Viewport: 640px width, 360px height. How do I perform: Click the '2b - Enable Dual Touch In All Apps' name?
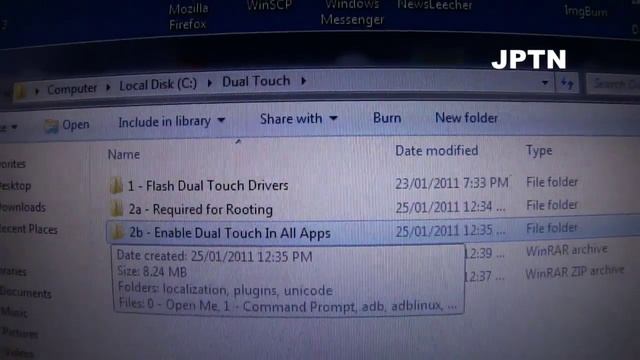tap(230, 233)
